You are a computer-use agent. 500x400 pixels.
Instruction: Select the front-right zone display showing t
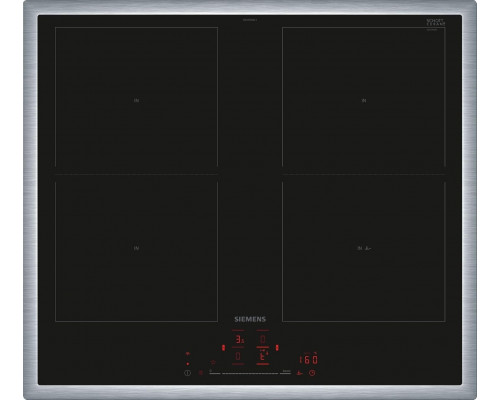point(263,356)
